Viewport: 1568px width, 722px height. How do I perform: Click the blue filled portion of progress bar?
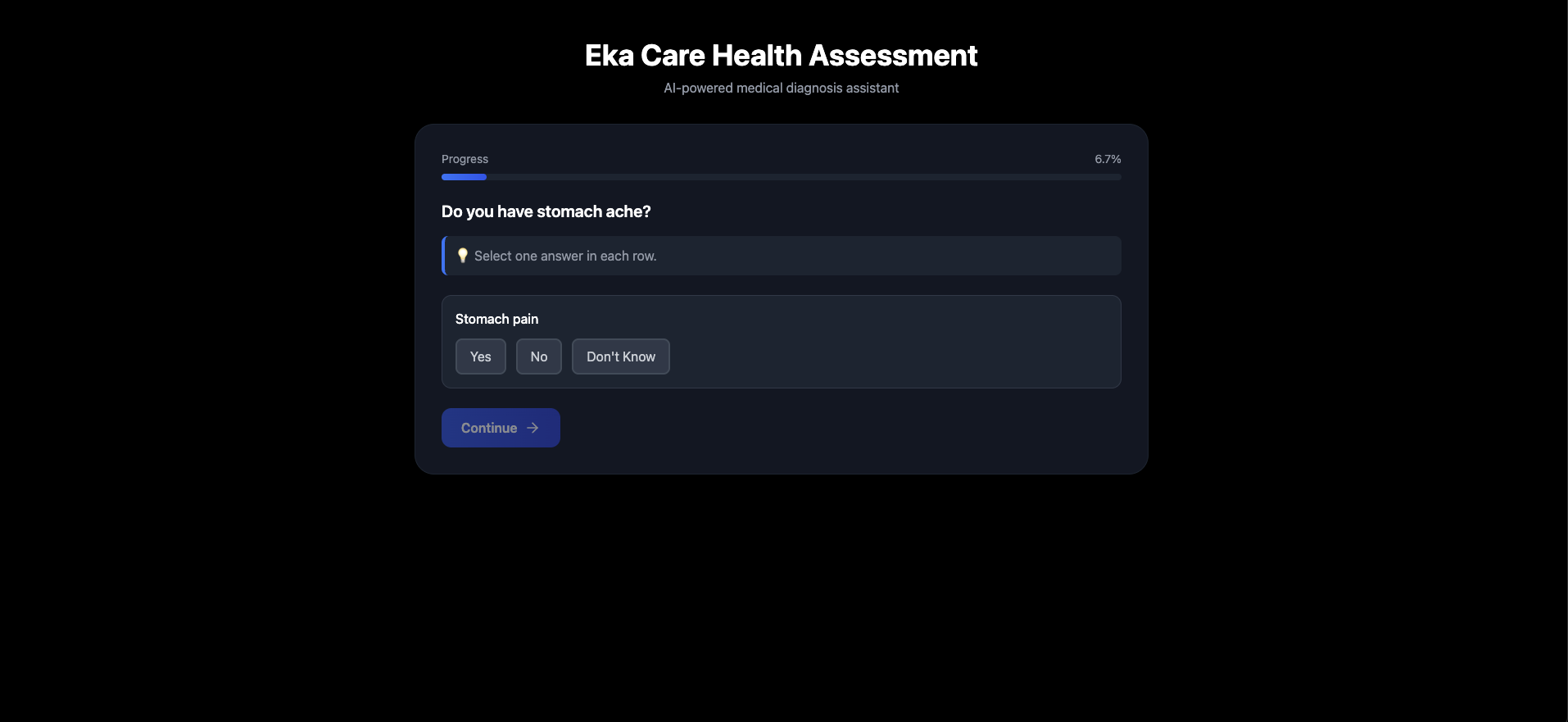point(464,177)
